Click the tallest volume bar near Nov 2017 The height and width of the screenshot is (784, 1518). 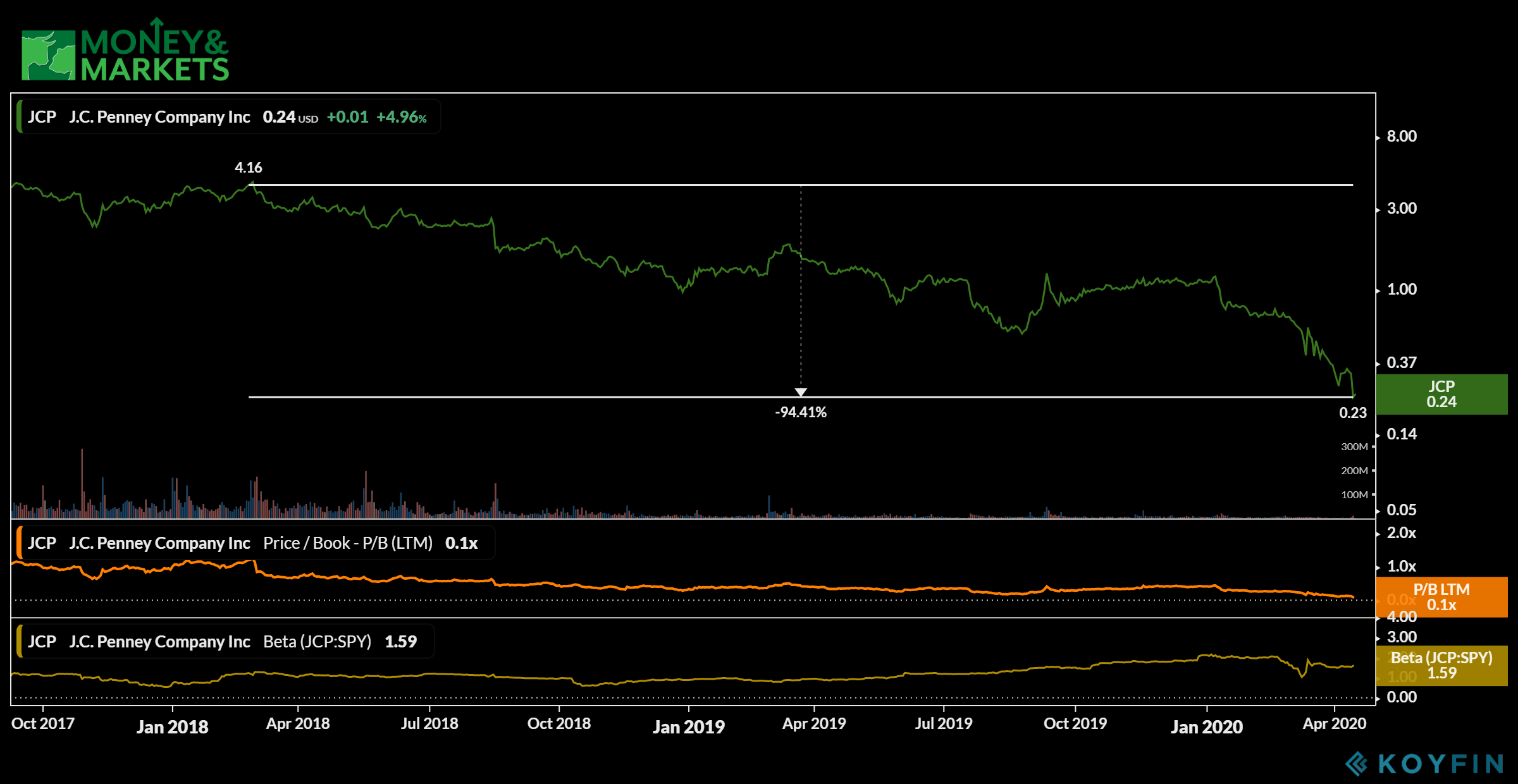point(82,483)
